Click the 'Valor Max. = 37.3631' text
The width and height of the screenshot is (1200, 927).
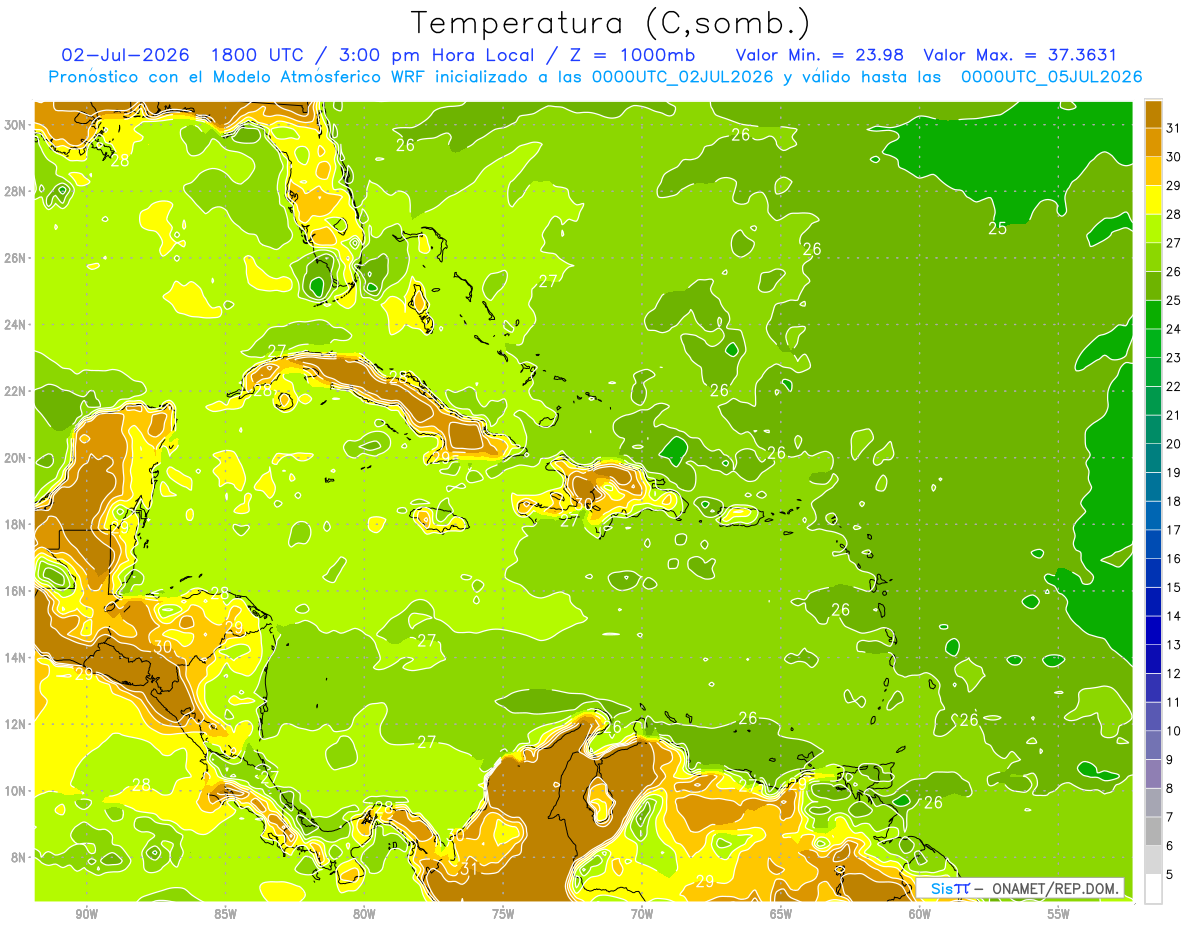[x=1020, y=55]
